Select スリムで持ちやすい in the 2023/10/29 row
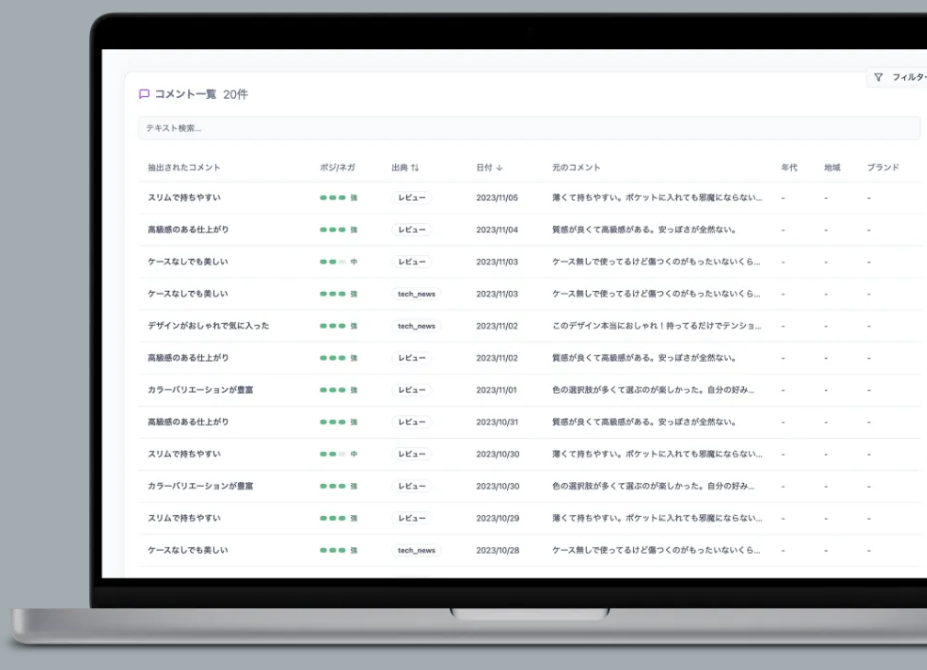 (x=184, y=519)
